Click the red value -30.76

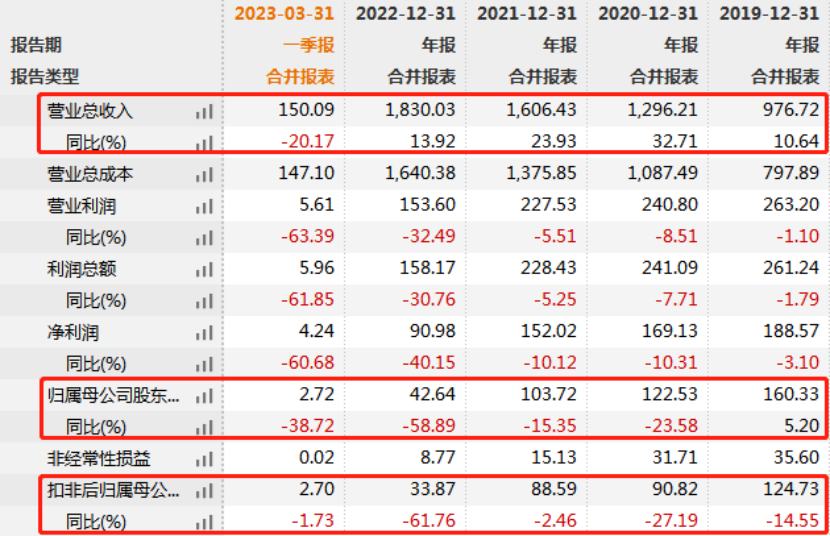pos(429,299)
